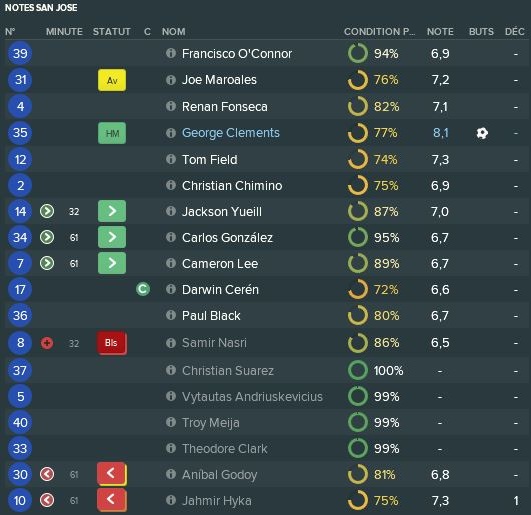Sort by the BUTS column header
The height and width of the screenshot is (515, 531).
pyautogui.click(x=481, y=31)
